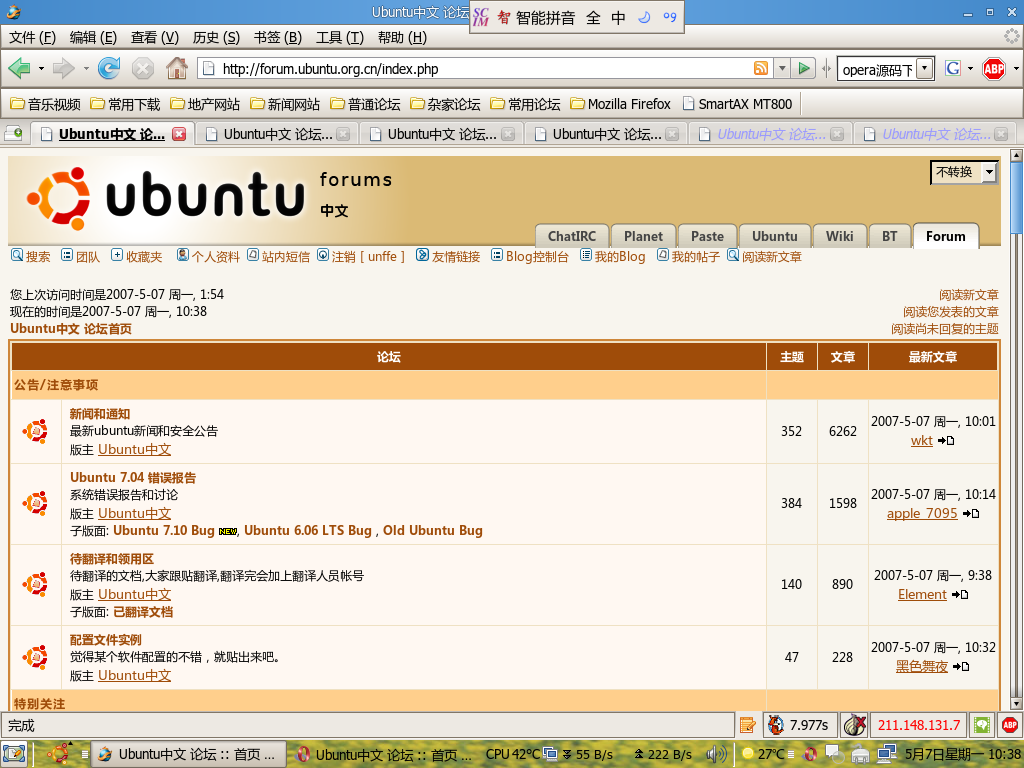Click the page vertical scrollbar thumb
1024x768 pixels.
pos(1016,197)
